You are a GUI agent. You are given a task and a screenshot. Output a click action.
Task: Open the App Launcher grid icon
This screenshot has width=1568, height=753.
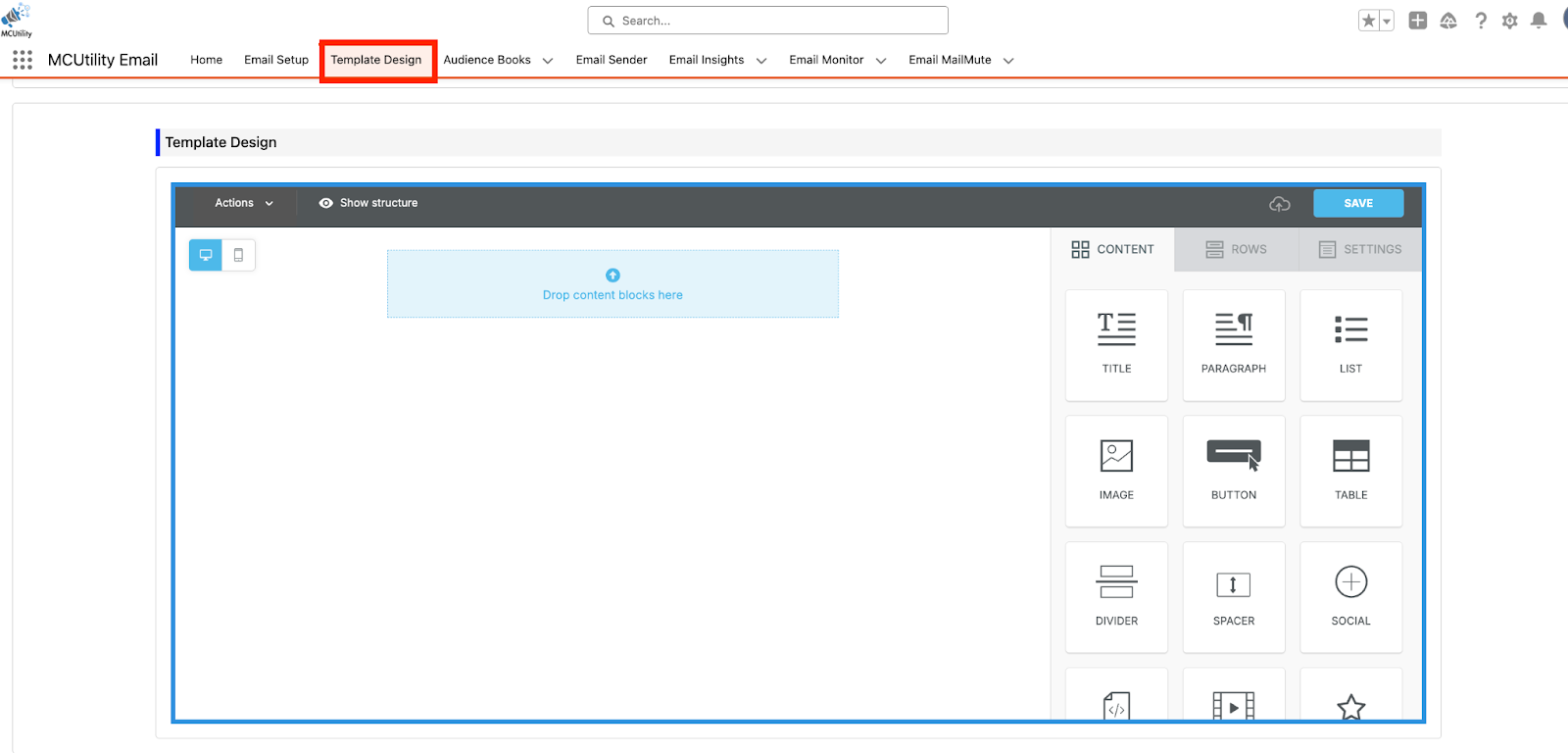[23, 60]
